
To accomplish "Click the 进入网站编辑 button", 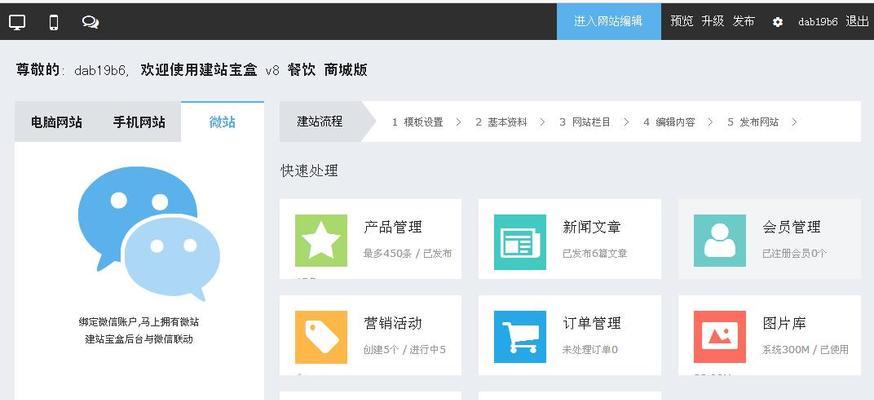I will click(x=609, y=21).
